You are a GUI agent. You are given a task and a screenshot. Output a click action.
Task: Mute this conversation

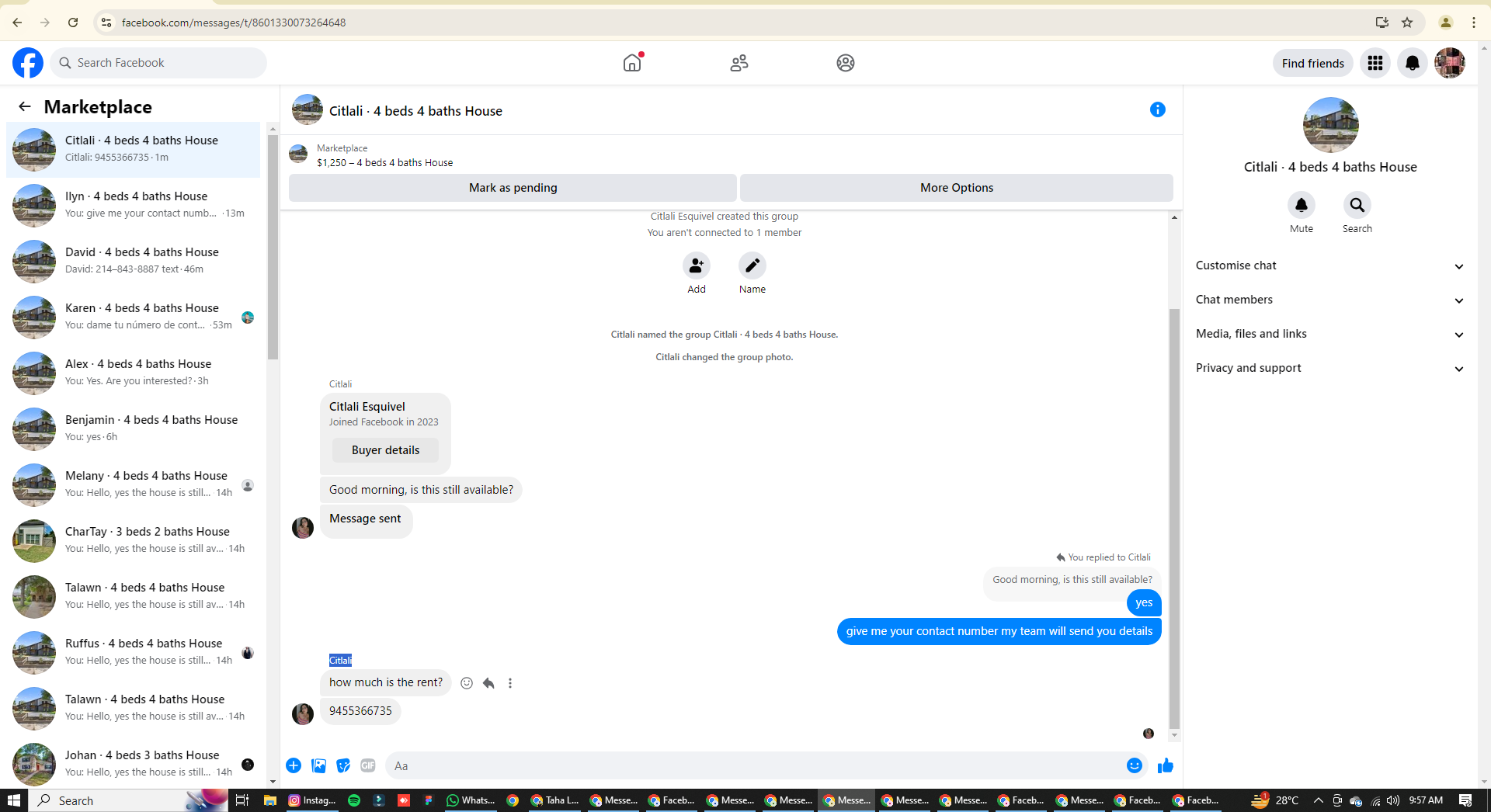1302,205
